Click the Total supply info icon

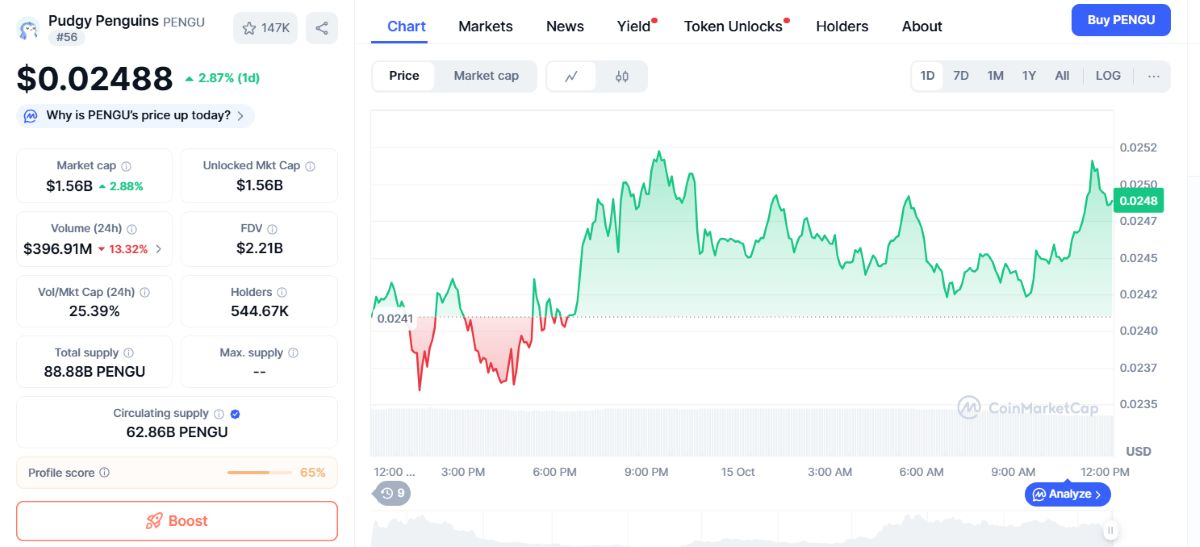click(128, 353)
